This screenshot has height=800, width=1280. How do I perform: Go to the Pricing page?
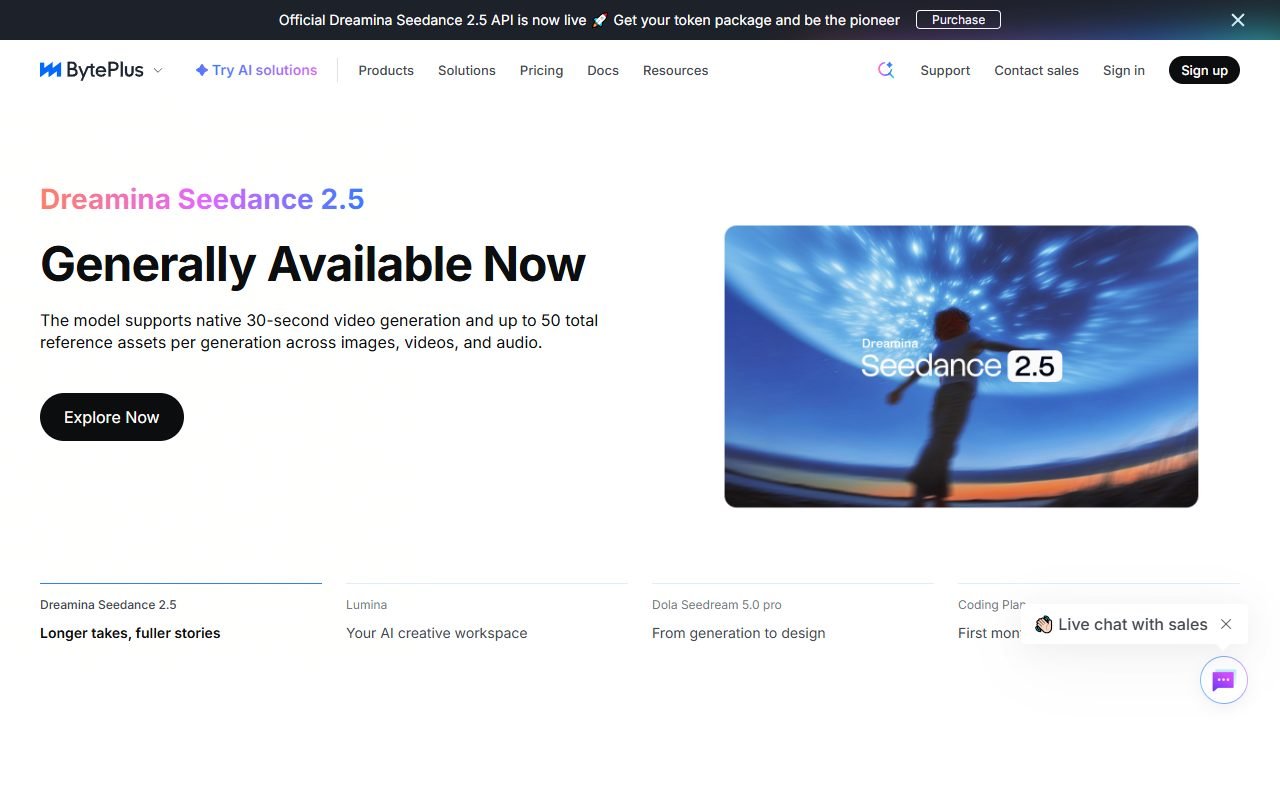[x=541, y=70]
